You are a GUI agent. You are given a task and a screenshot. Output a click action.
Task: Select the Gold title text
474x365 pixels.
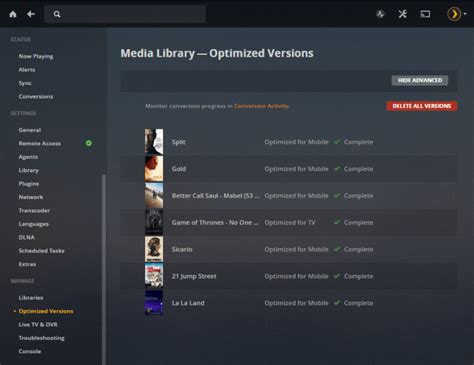pos(179,169)
